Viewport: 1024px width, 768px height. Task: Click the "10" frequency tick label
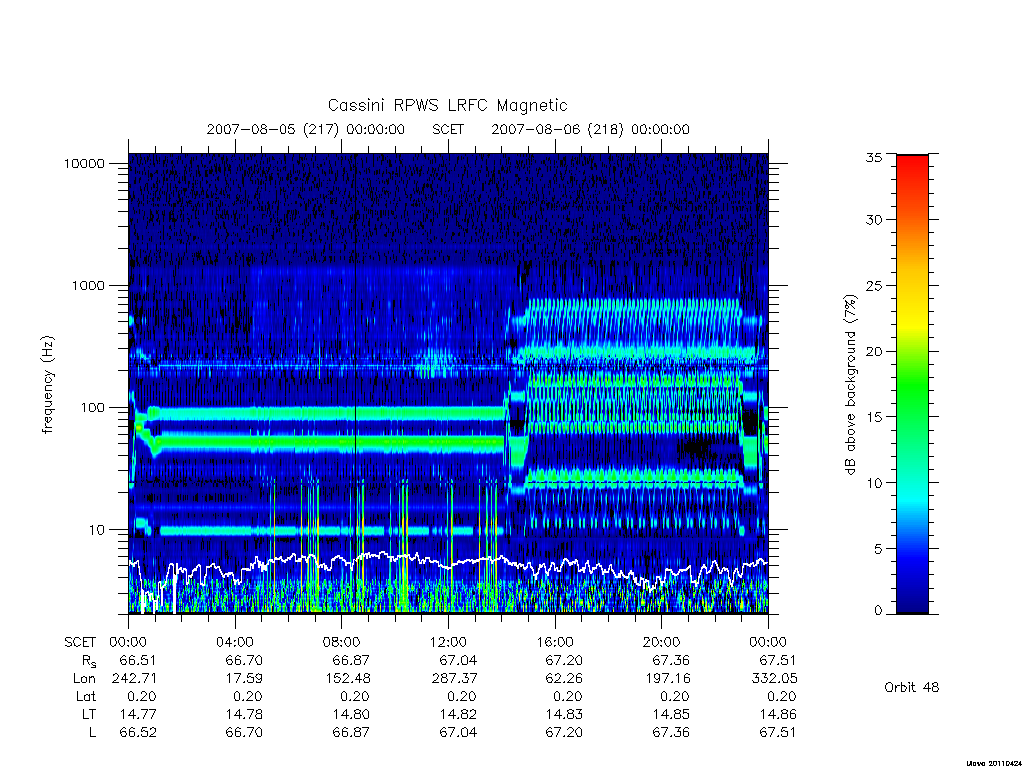click(x=97, y=530)
